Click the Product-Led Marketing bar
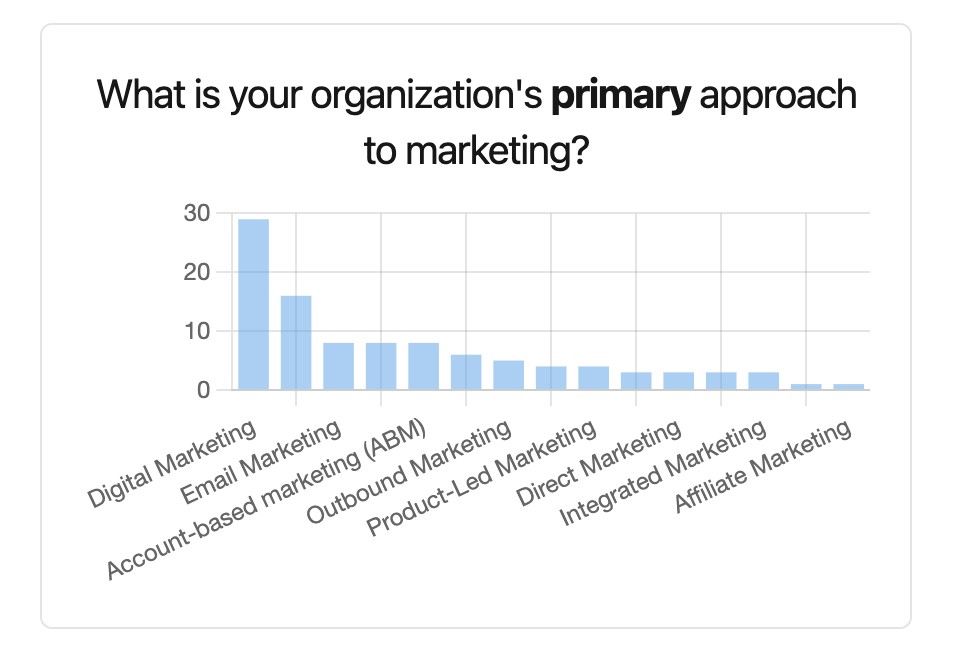The image size is (962, 660). (593, 378)
